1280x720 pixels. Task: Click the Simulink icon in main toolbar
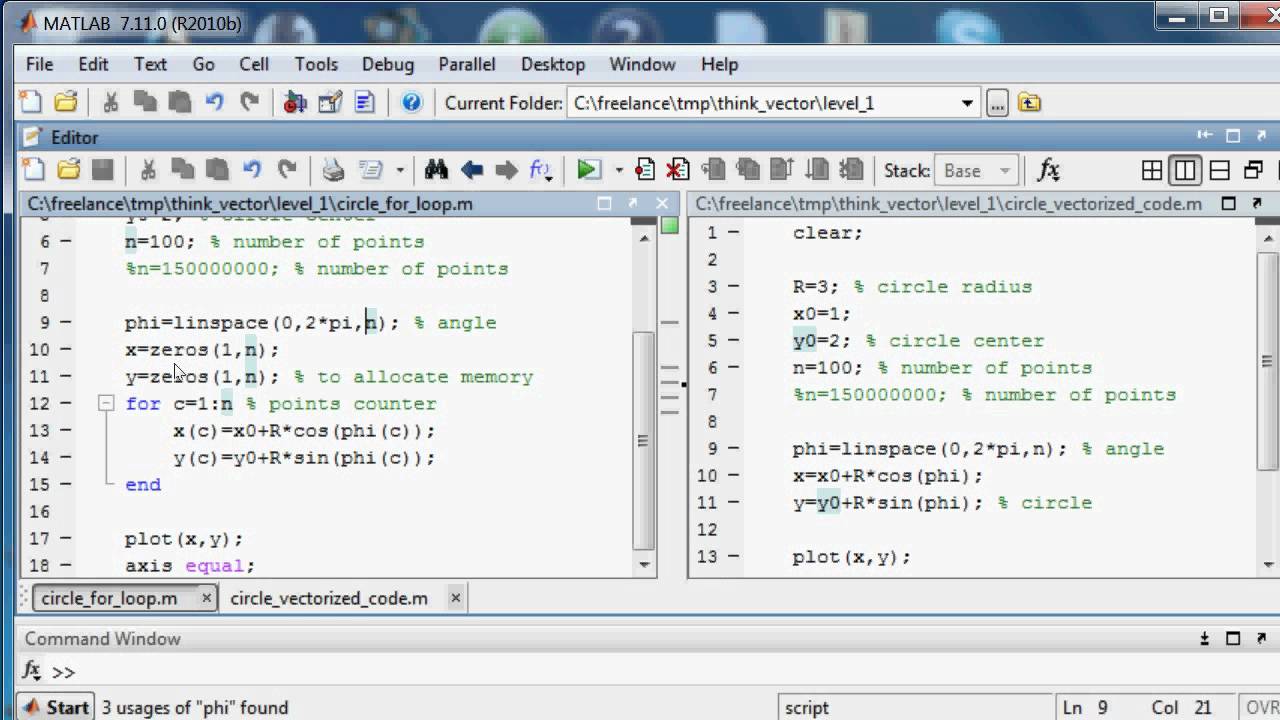tap(295, 102)
